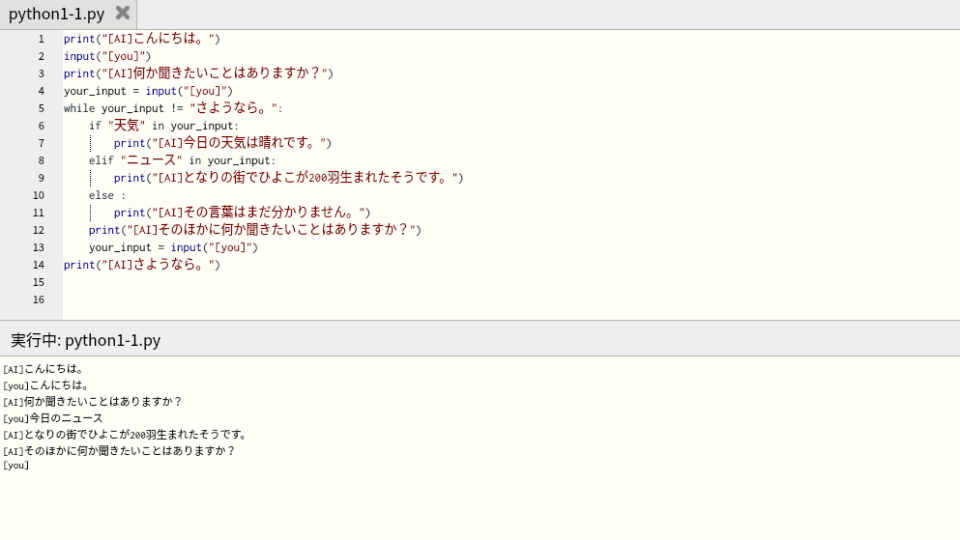Click the your_input = input line 4
Screen dimensions: 960x540
point(148,91)
